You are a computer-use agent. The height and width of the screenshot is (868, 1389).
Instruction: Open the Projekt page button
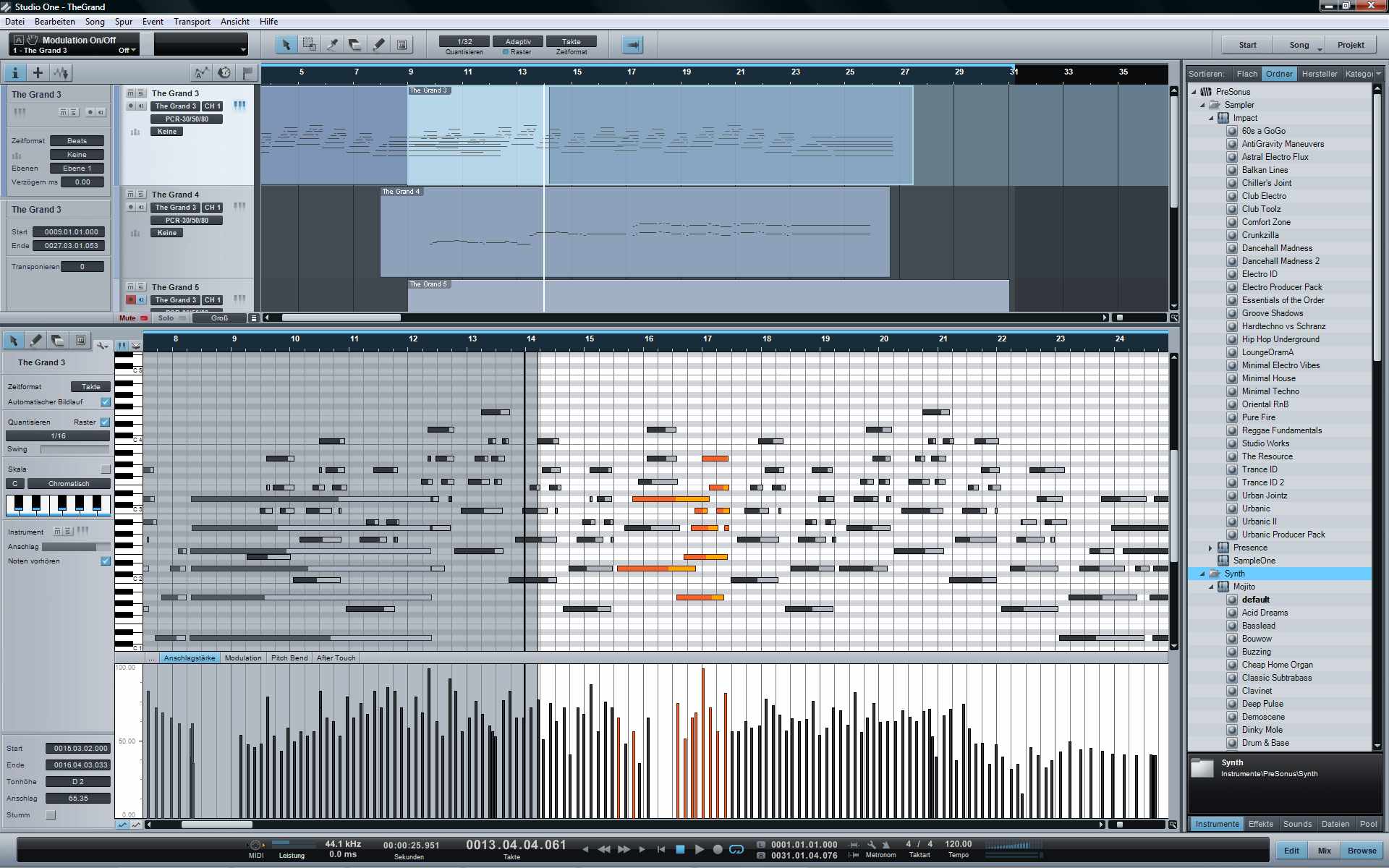point(1351,45)
